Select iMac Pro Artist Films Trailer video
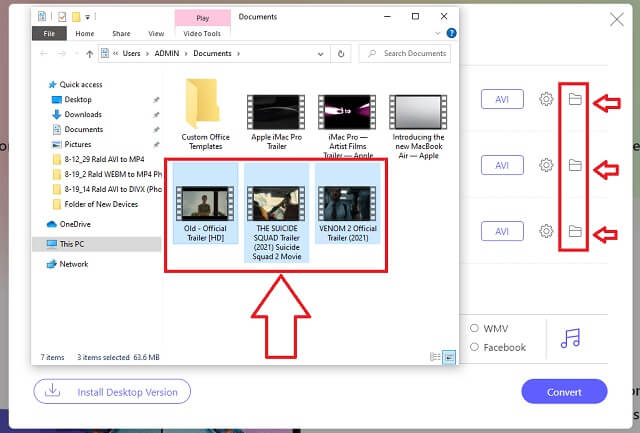The width and height of the screenshot is (640, 433). 347,127
